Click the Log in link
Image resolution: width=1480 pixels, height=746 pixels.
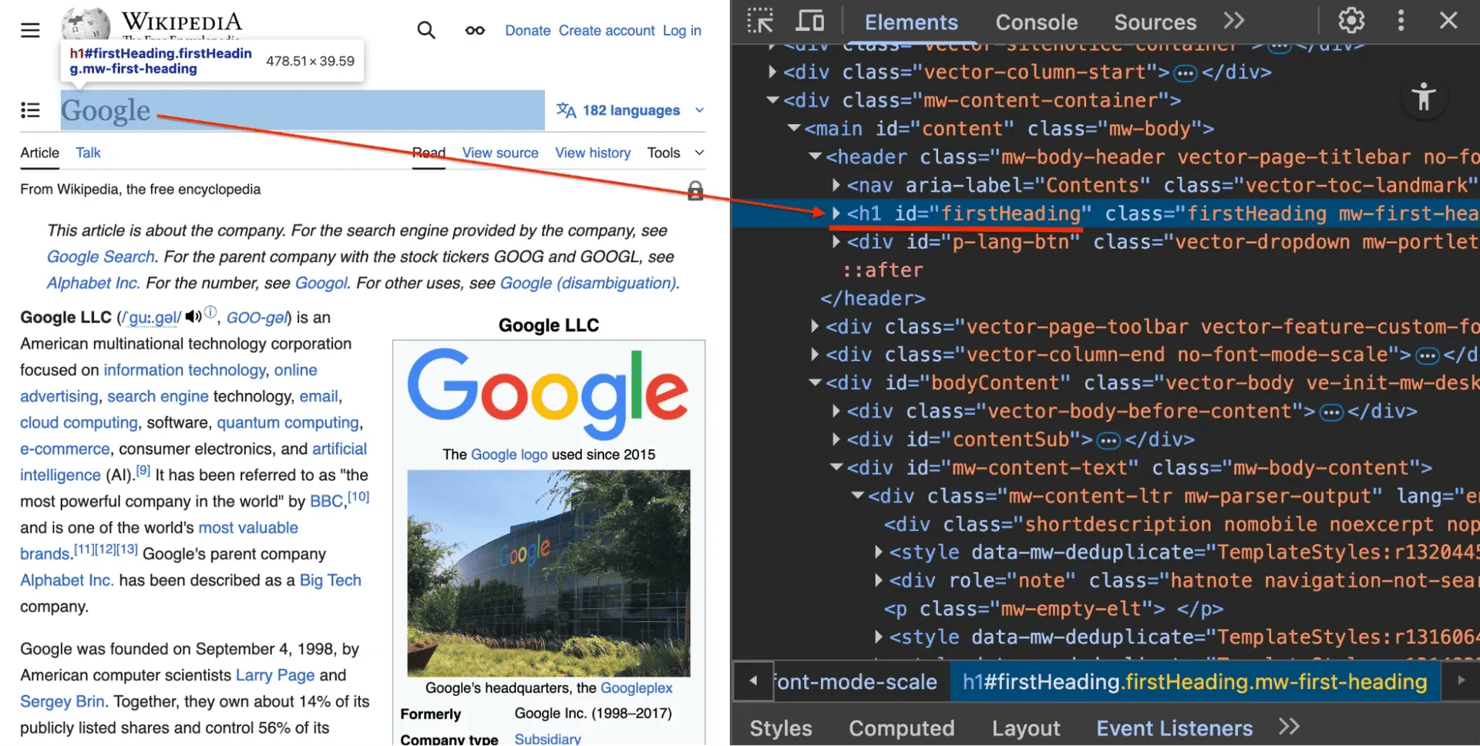(682, 31)
